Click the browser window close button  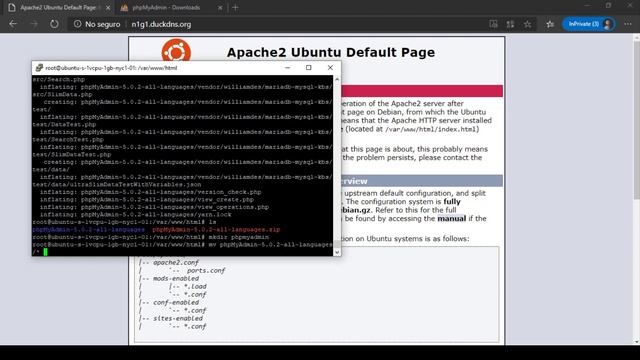630,5
